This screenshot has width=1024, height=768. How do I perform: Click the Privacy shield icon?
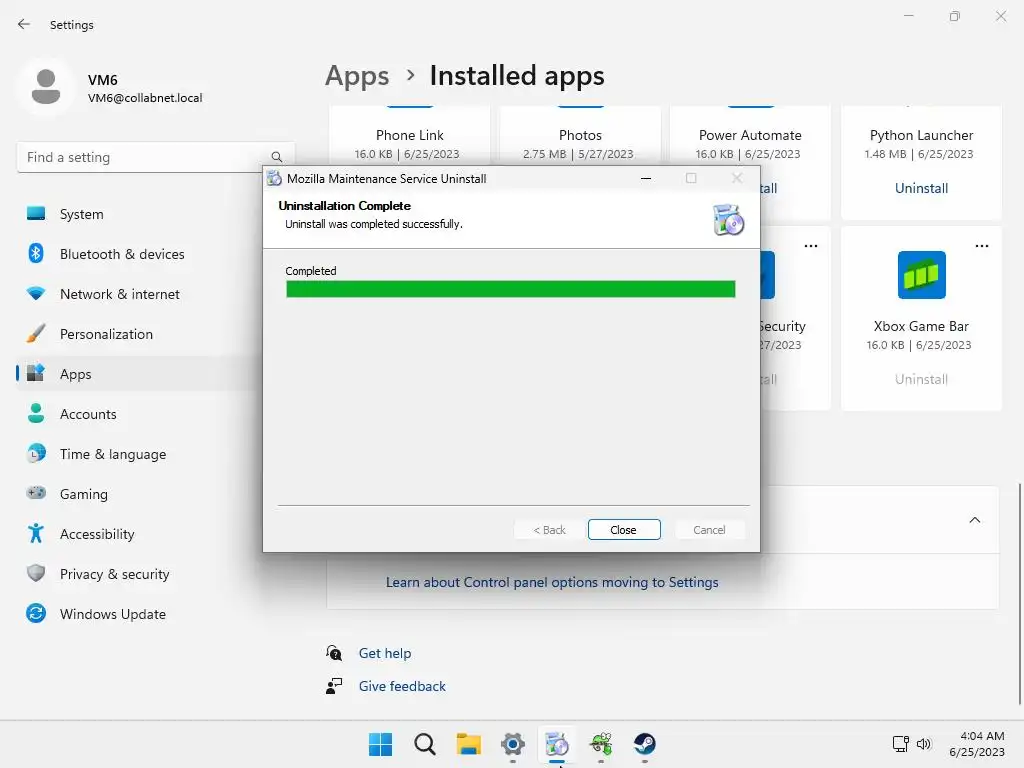(x=36, y=573)
